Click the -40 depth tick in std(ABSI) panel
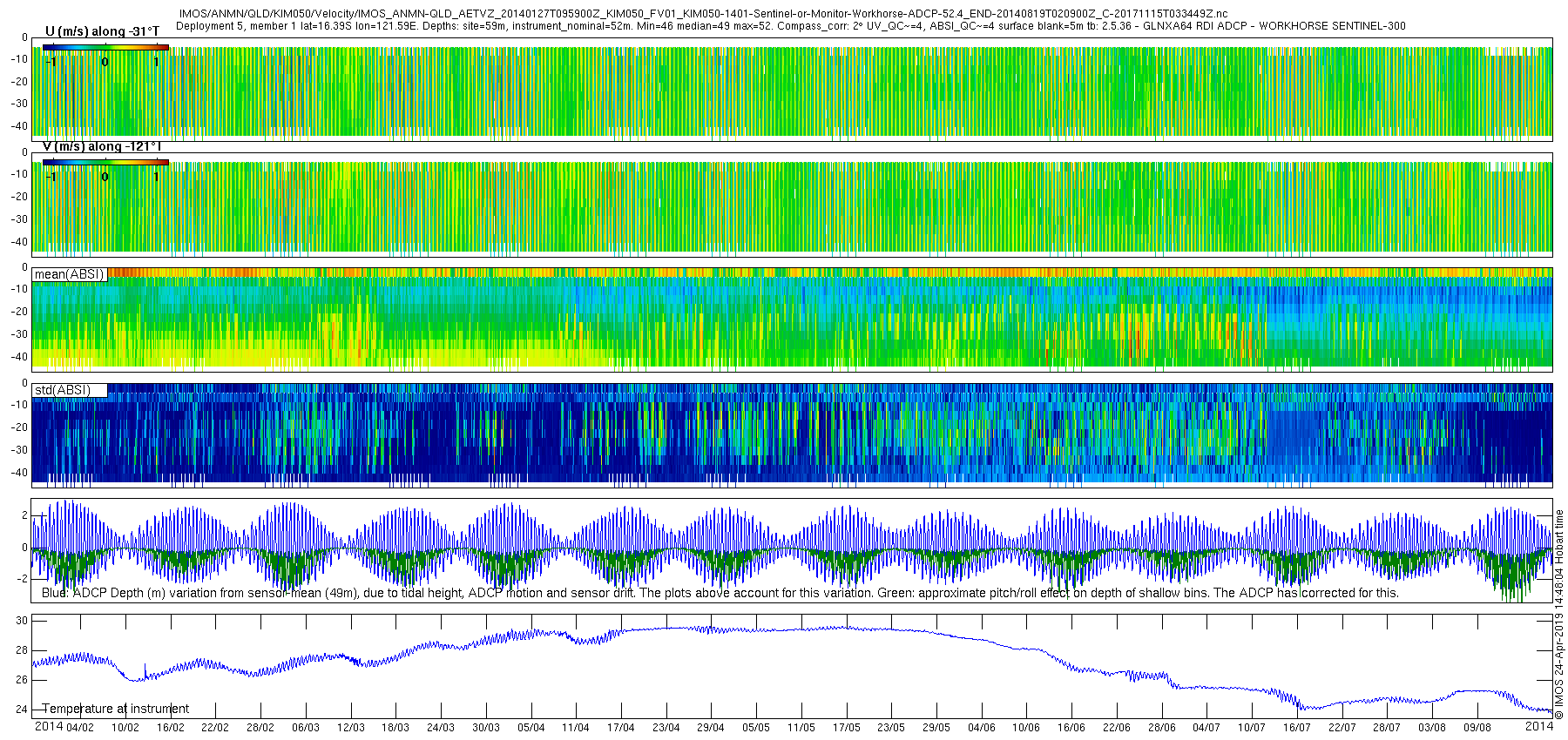This screenshot has width=1568, height=740. [x=17, y=473]
